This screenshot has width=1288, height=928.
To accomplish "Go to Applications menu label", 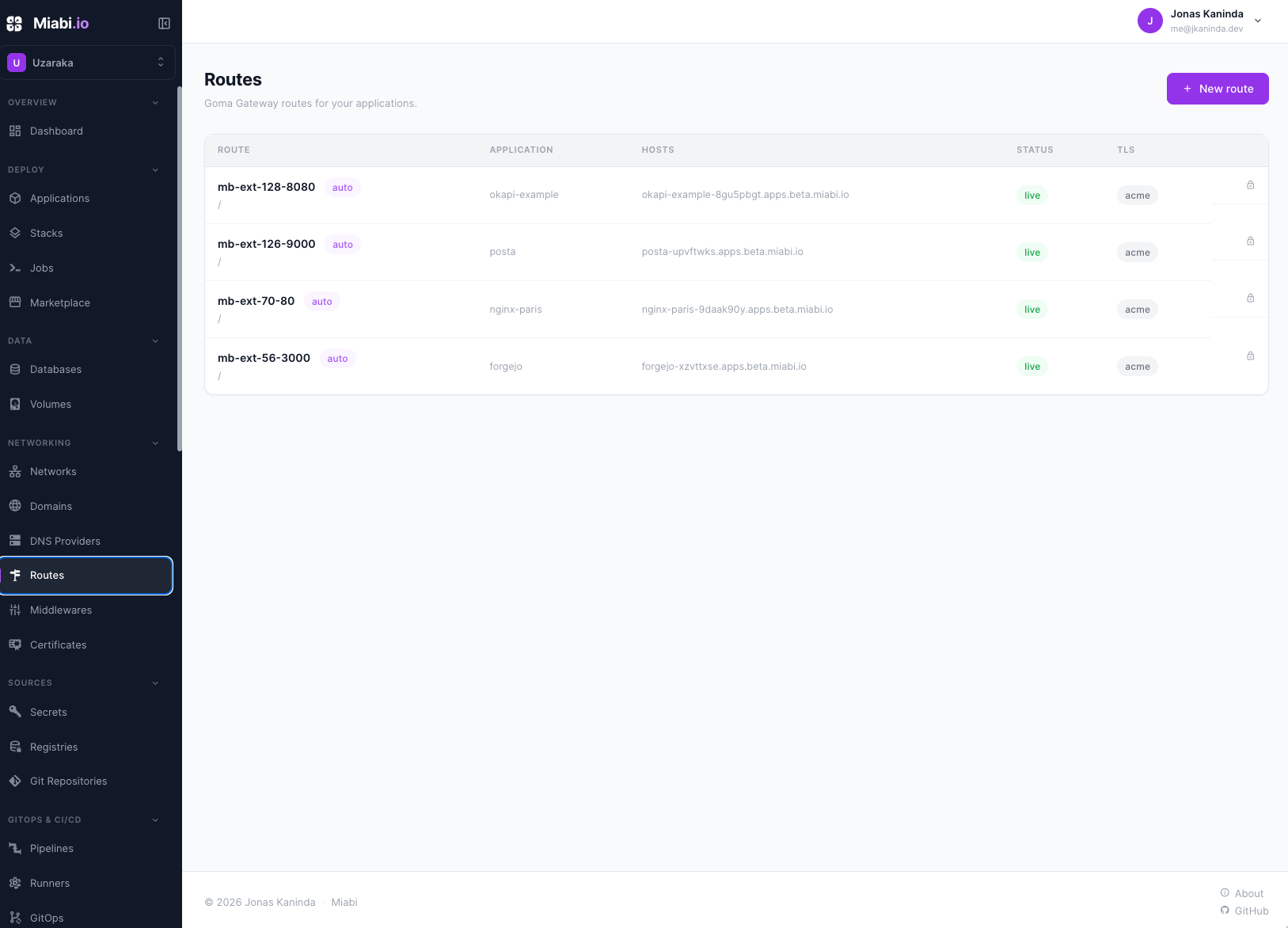I will (59, 198).
